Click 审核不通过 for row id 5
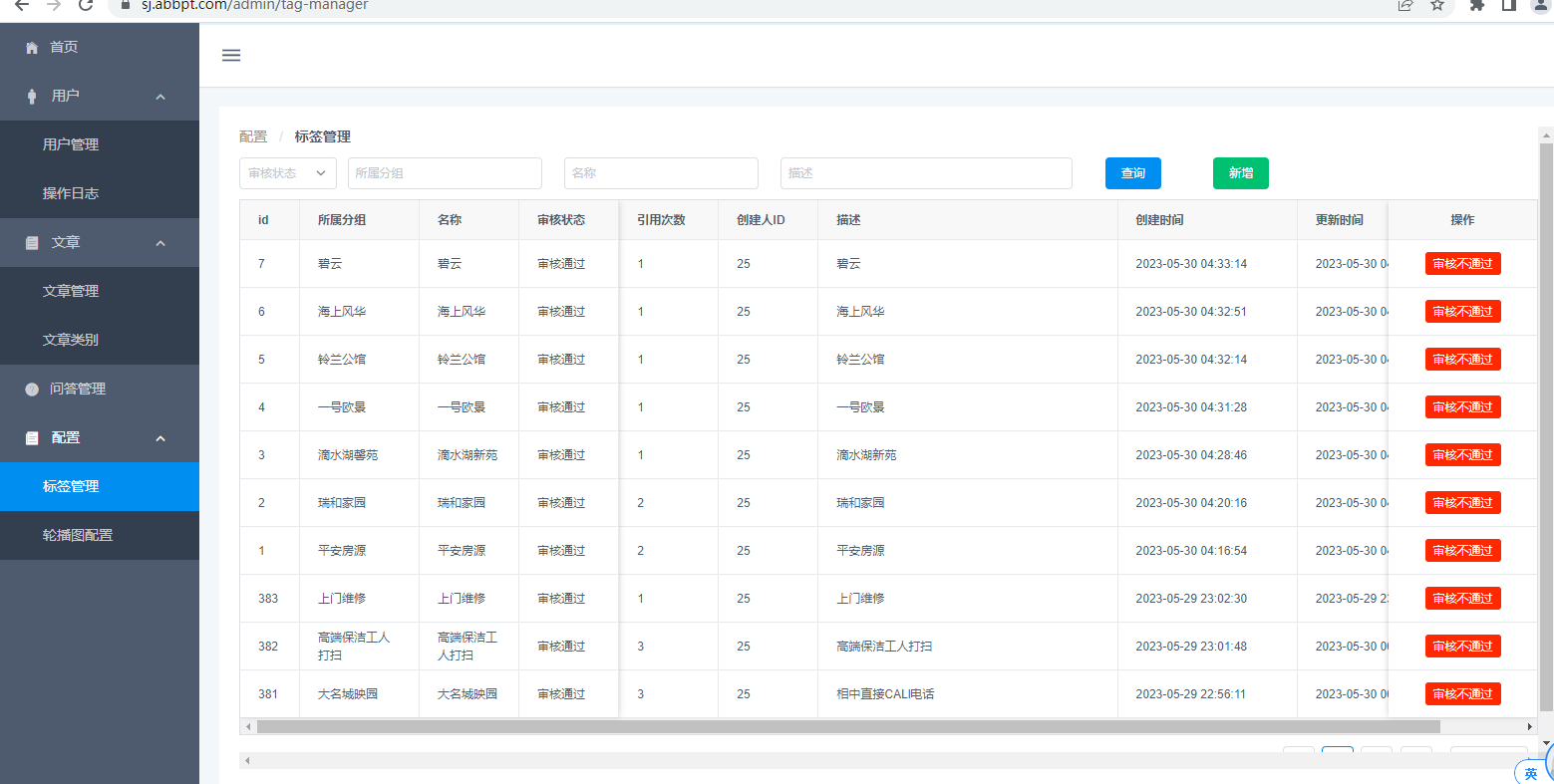This screenshot has height=784, width=1554. tap(1463, 360)
